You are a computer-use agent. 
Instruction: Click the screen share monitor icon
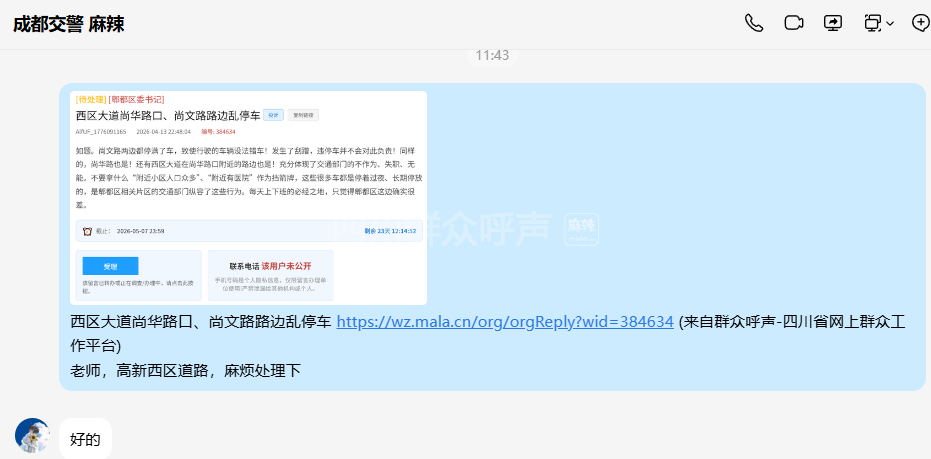(833, 23)
